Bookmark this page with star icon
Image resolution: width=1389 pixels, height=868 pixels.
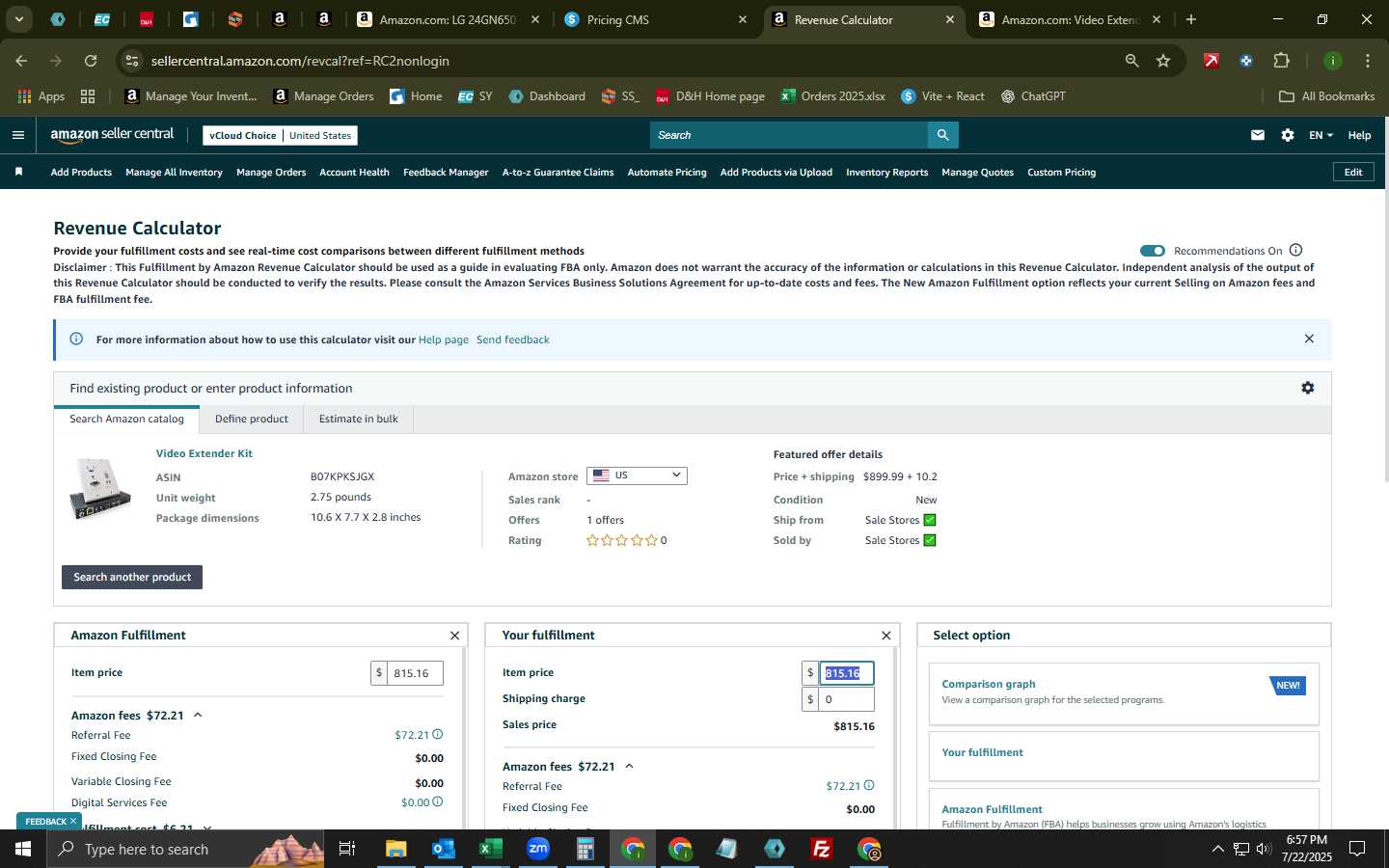click(1163, 61)
